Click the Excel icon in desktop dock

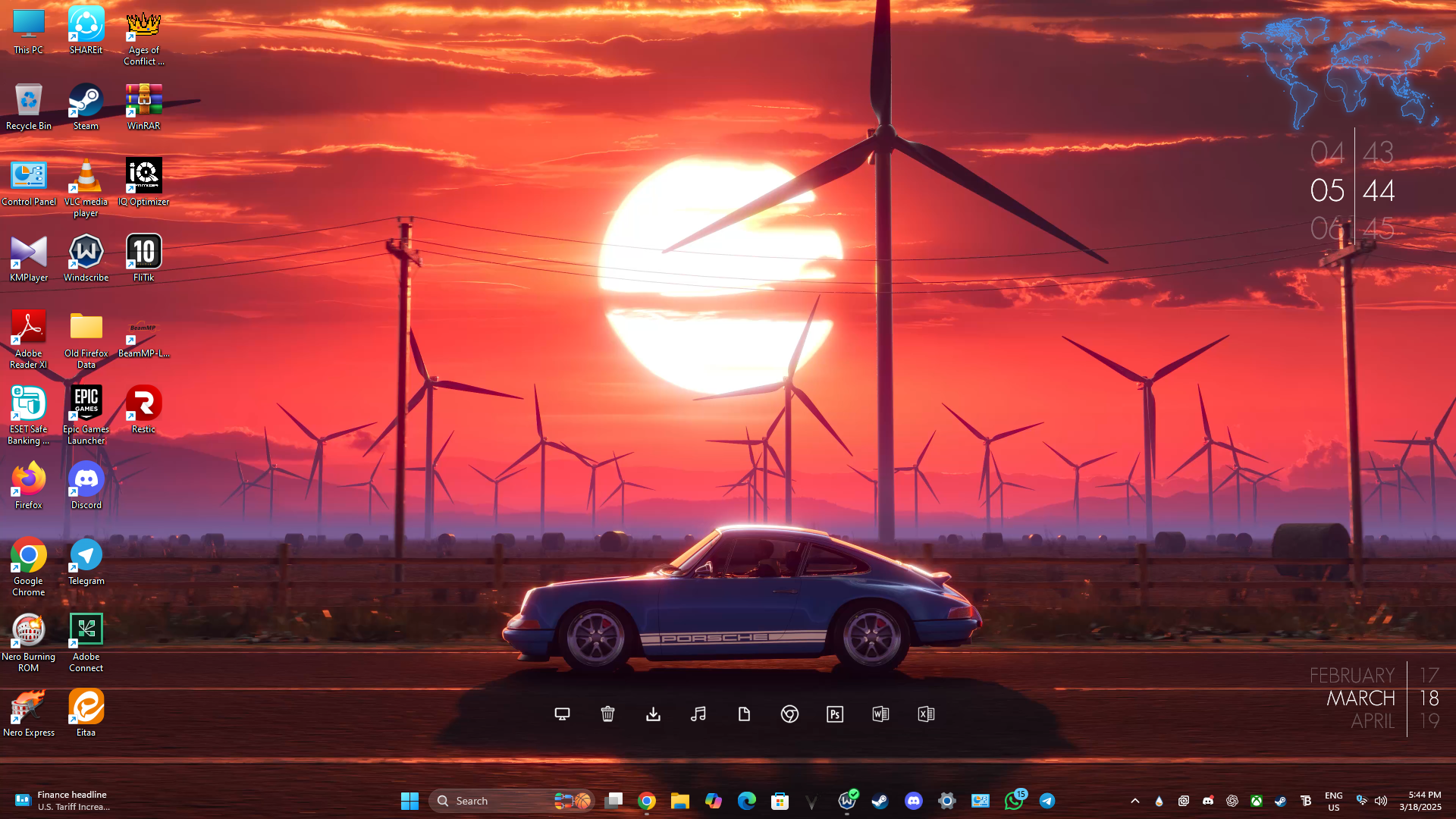pos(926,714)
